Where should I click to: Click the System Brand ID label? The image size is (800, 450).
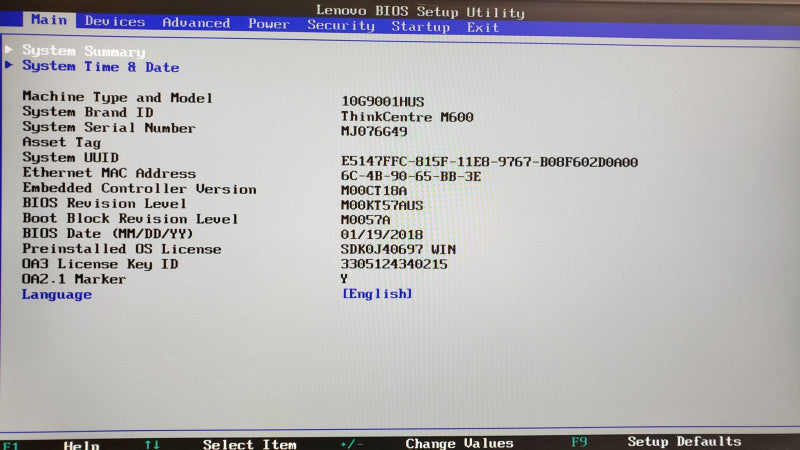tap(88, 112)
